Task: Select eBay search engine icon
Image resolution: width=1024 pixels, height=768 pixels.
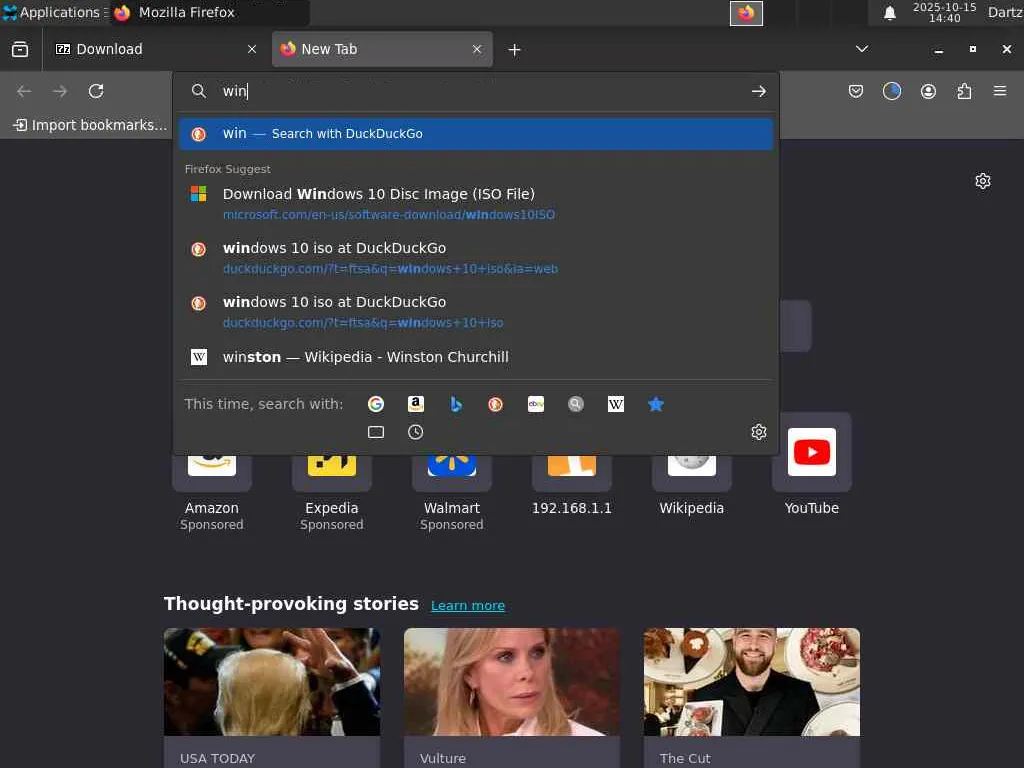Action: (536, 404)
